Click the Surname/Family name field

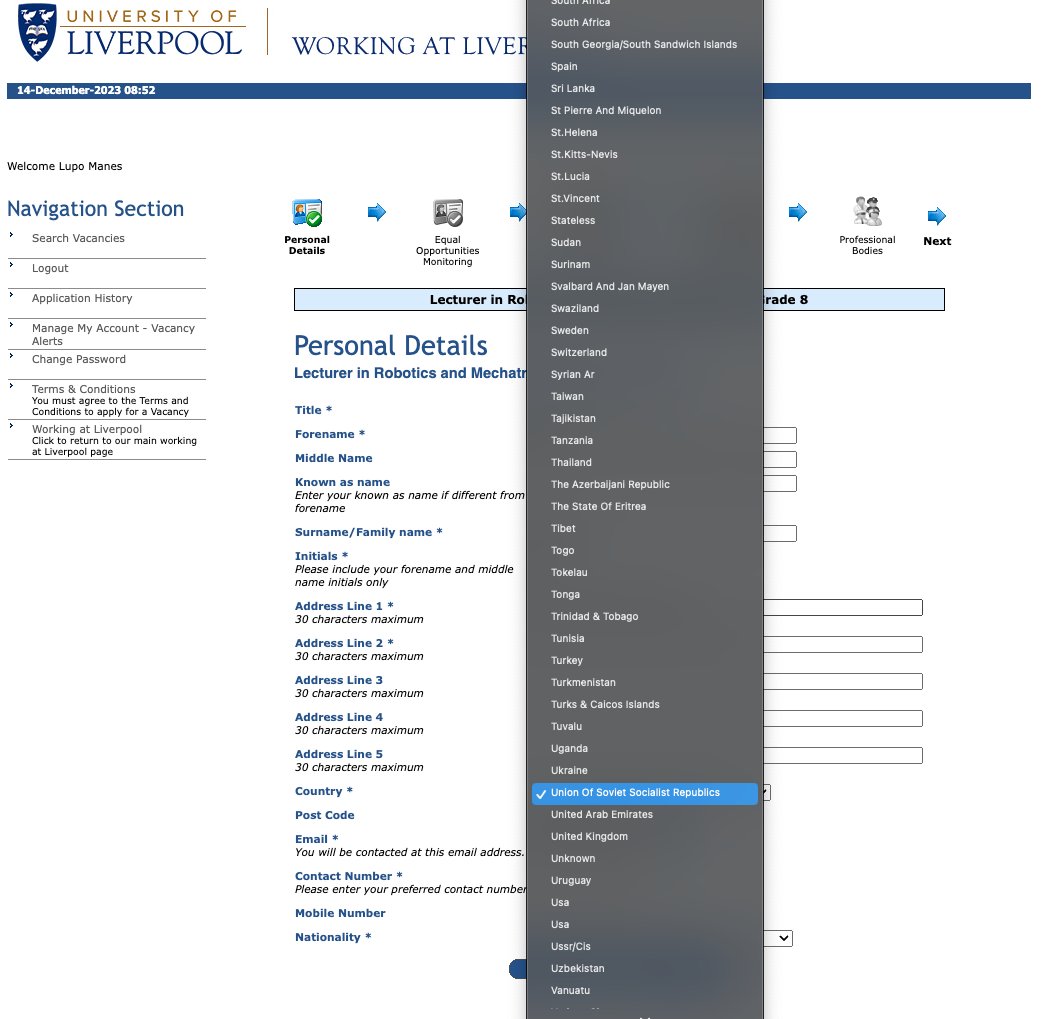[x=780, y=534]
